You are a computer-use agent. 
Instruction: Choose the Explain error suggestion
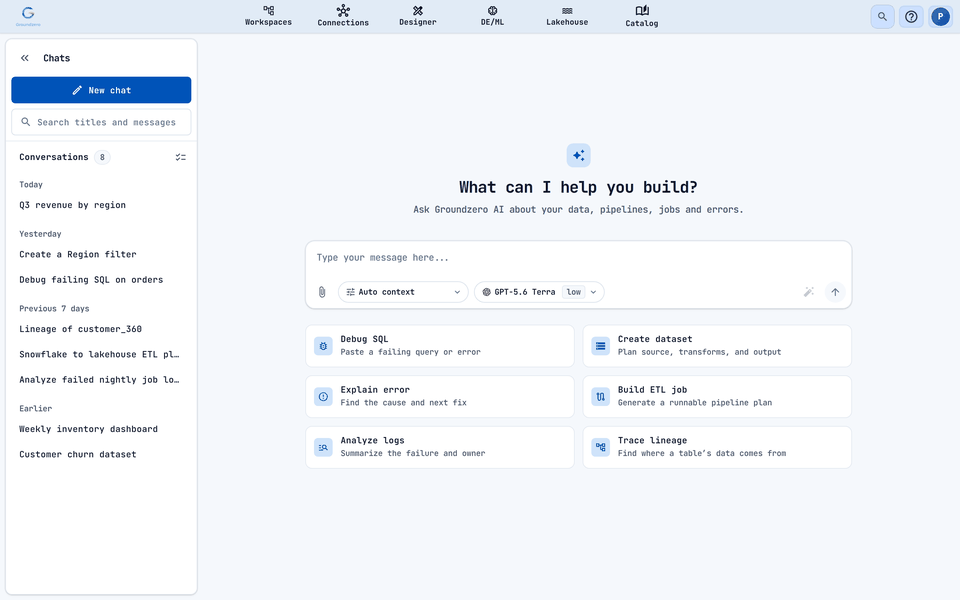click(x=440, y=397)
